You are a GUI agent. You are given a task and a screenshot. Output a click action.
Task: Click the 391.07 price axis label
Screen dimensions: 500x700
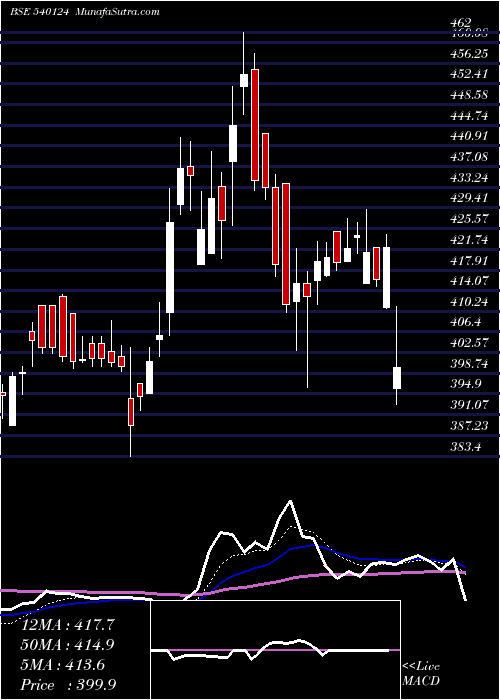(x=469, y=405)
